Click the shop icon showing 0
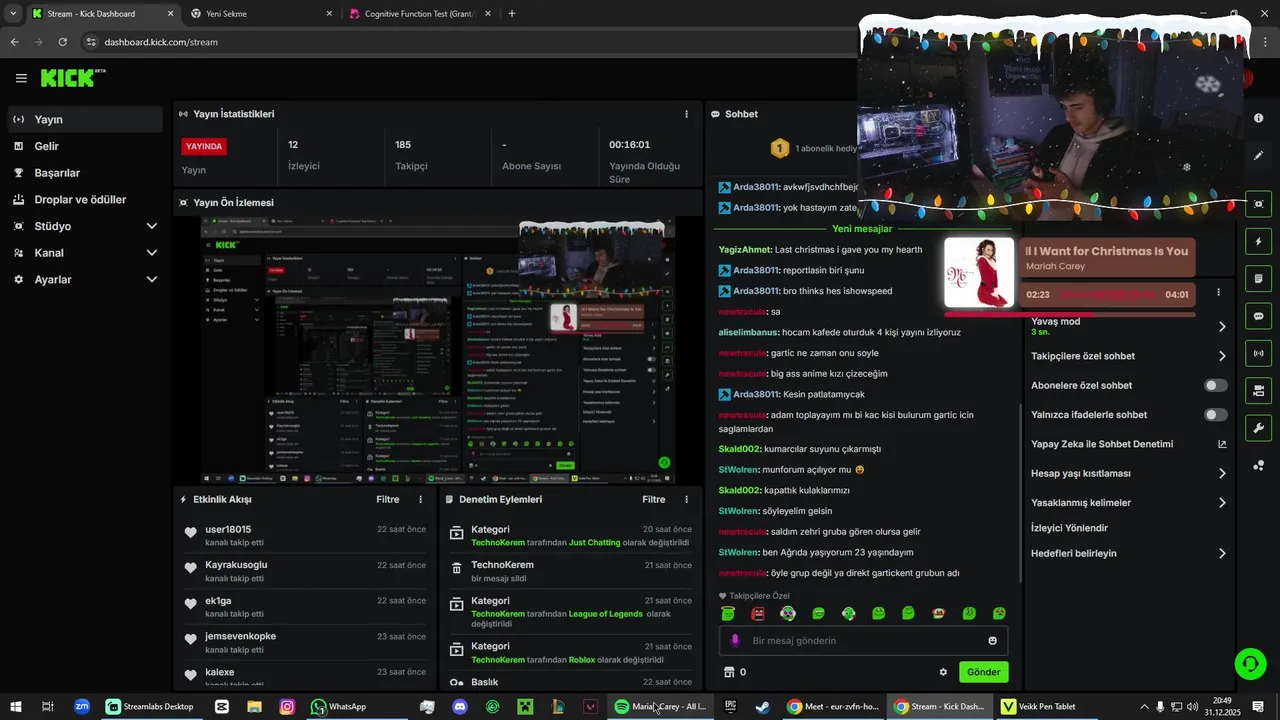The width and height of the screenshot is (1280, 720). [x=729, y=672]
